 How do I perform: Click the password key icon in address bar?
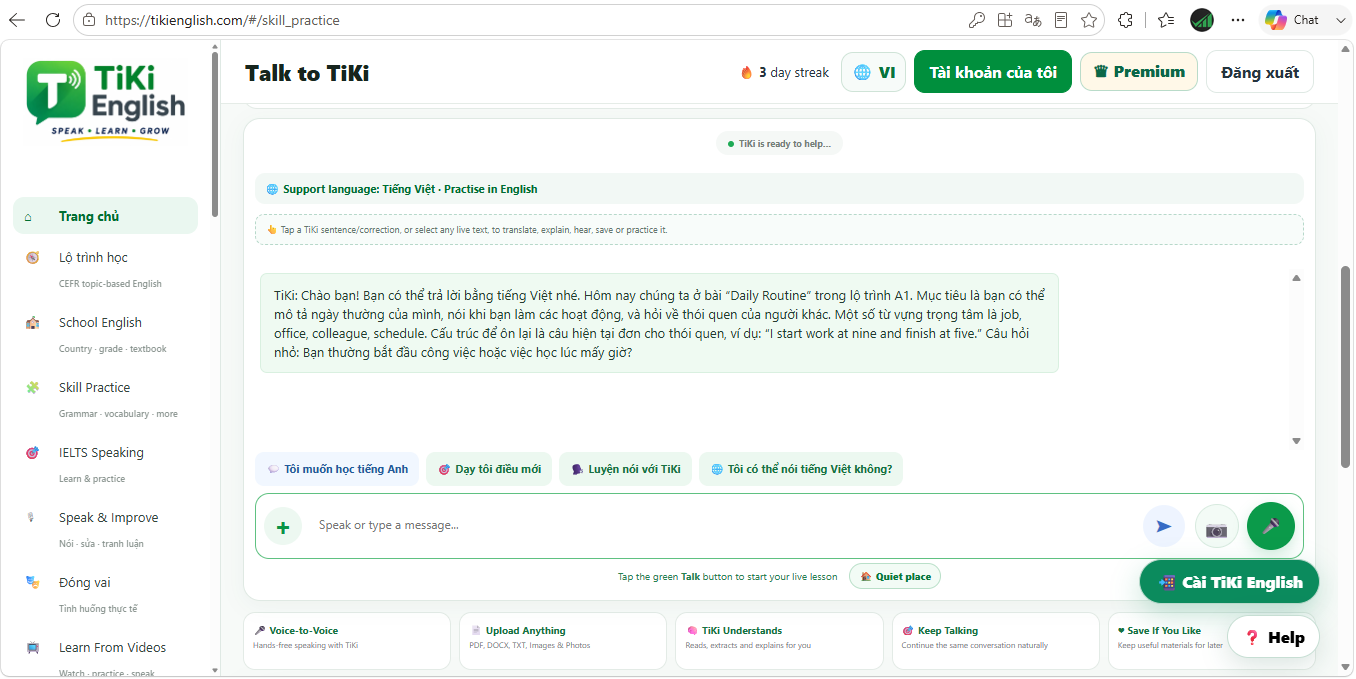pos(977,20)
